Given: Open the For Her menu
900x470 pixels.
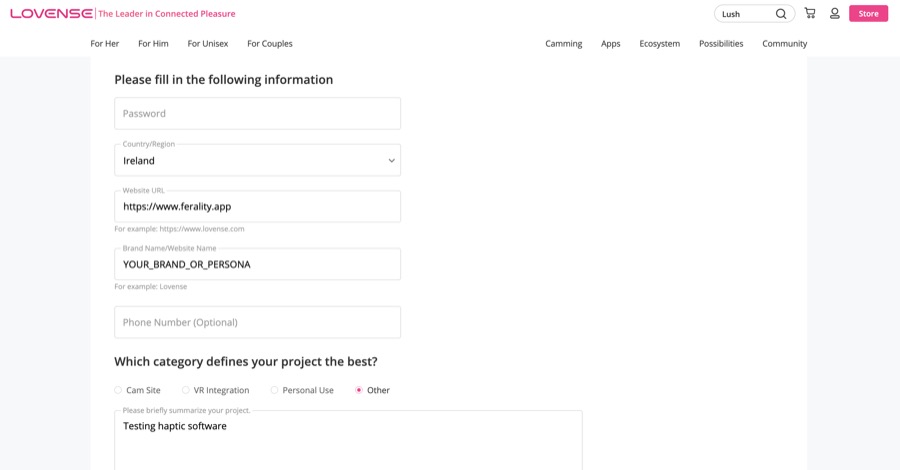Looking at the screenshot, I should (104, 44).
